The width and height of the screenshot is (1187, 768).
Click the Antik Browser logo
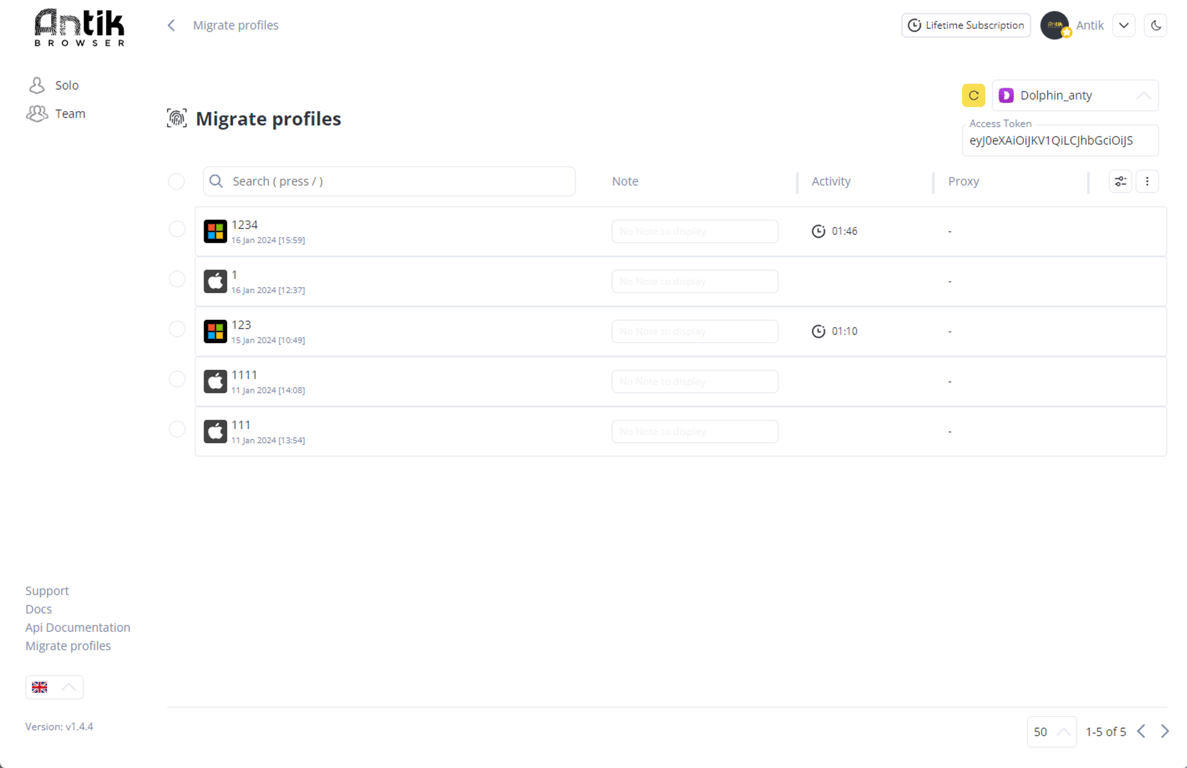point(79,28)
